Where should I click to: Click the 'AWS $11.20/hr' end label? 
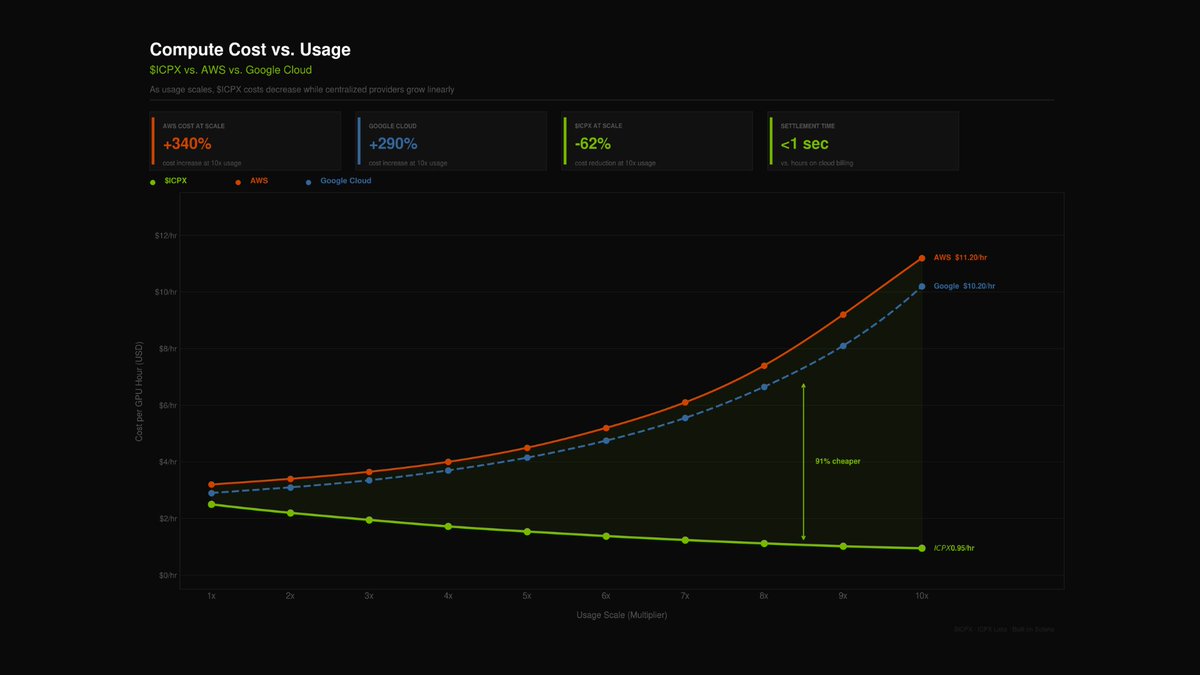coord(960,258)
